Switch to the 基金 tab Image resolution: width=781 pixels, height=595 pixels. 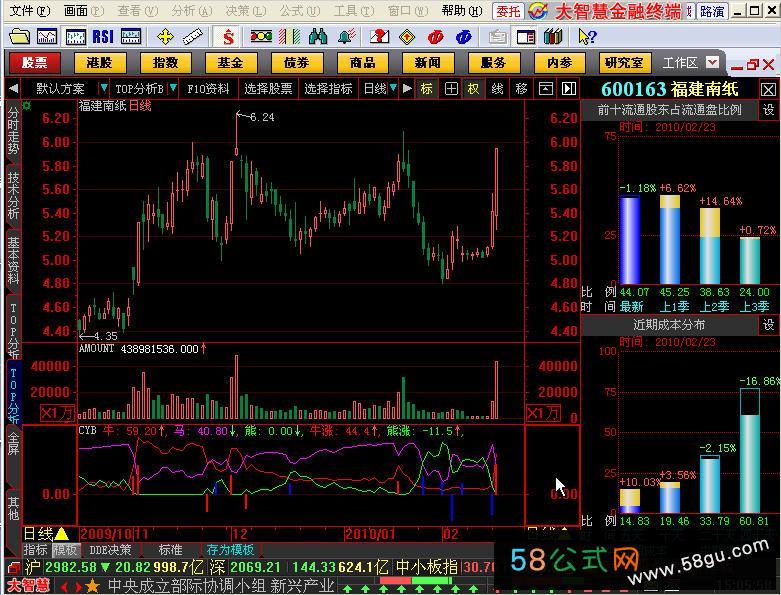pos(231,63)
